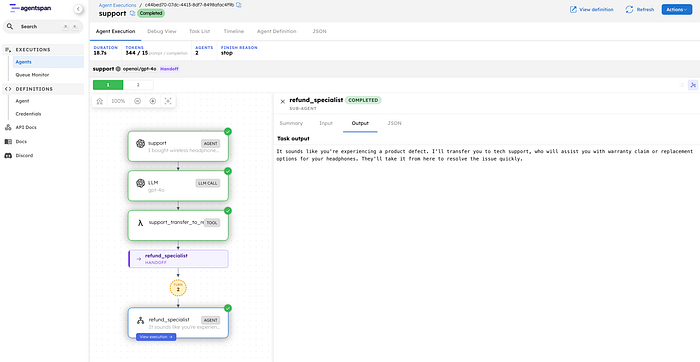Select the LLM gpt-4o node
The width and height of the screenshot is (700, 362).
coord(178,185)
